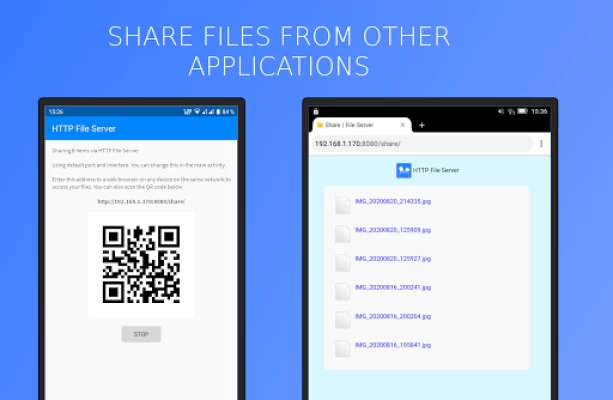Click file icon beside IMG_20200816_200241.jpg
The height and width of the screenshot is (400, 613).
343,292
